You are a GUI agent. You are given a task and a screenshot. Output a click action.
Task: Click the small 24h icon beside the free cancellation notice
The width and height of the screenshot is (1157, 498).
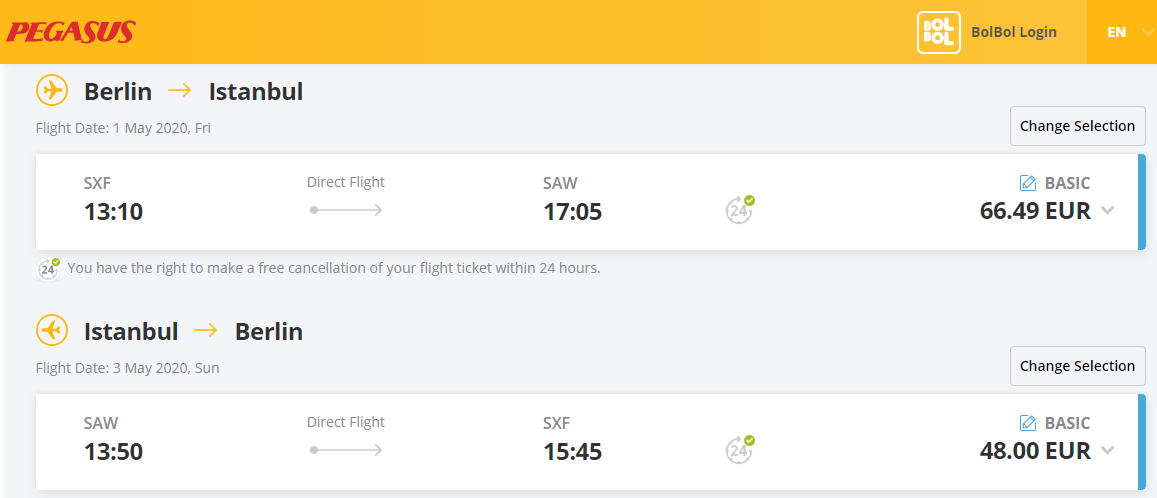(49, 269)
